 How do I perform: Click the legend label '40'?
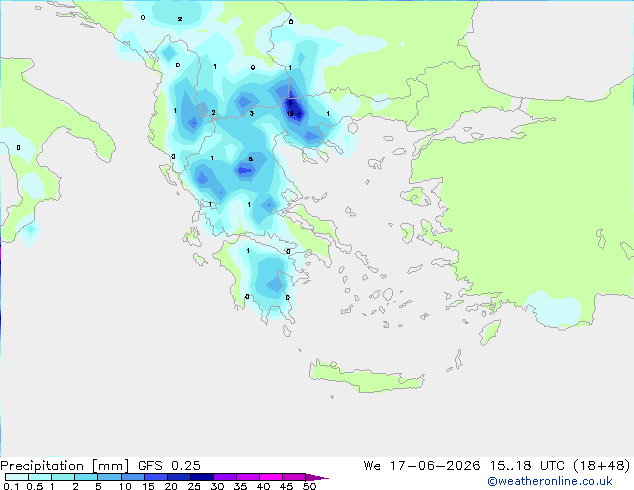point(263,486)
